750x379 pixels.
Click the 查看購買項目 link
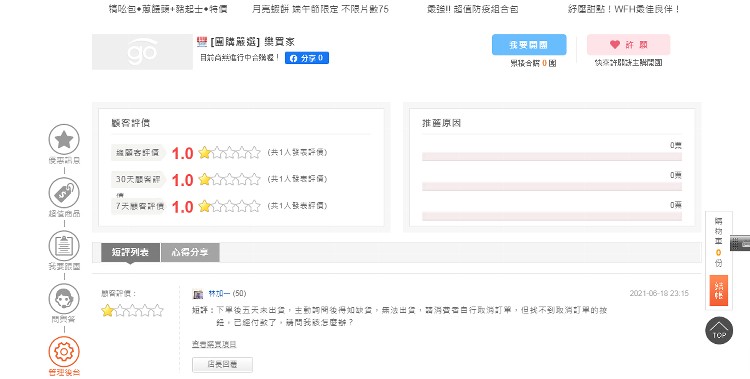[x=214, y=345]
